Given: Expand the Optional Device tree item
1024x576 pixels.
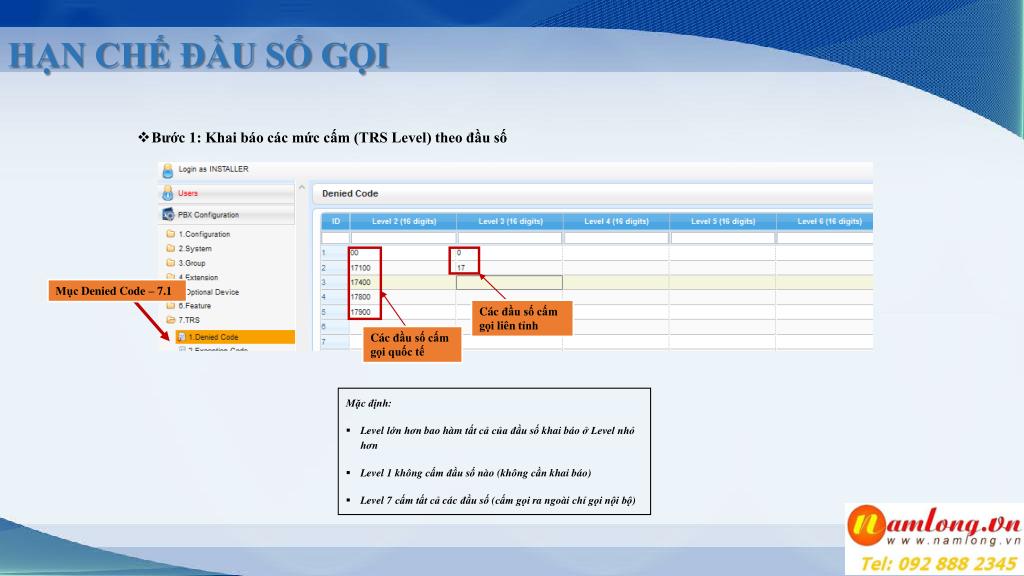Looking at the screenshot, I should tap(213, 292).
